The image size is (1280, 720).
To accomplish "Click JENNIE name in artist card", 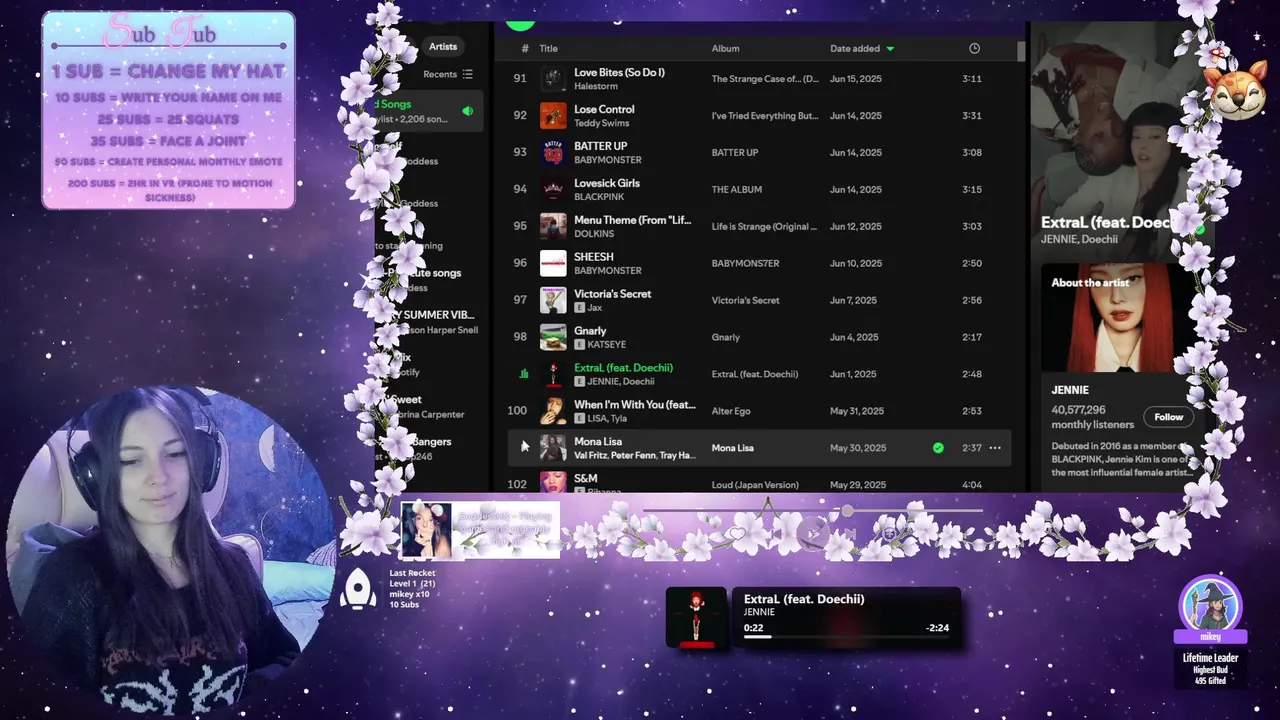I will 1070,390.
